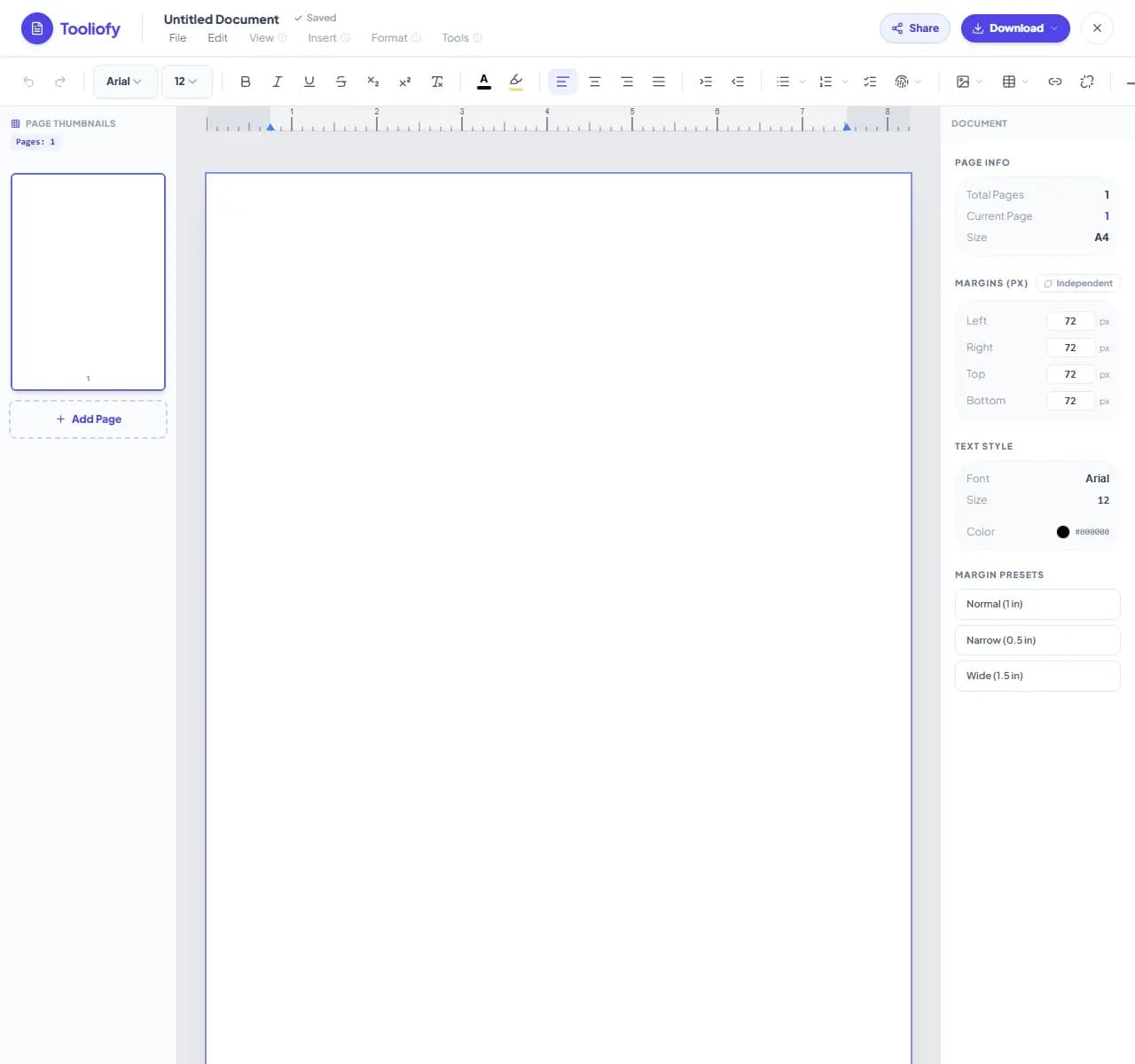Image resolution: width=1135 pixels, height=1064 pixels.
Task: Click the undo arrow icon
Action: [x=28, y=82]
